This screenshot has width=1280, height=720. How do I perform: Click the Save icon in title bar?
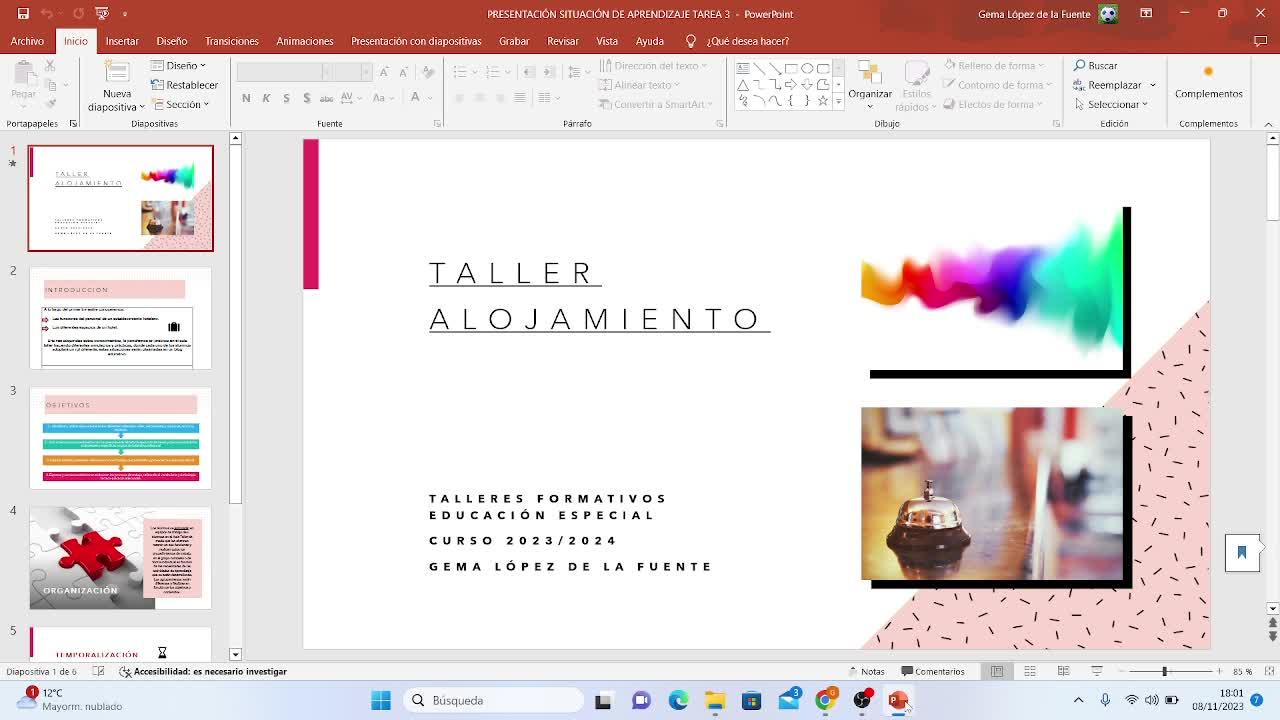(23, 13)
